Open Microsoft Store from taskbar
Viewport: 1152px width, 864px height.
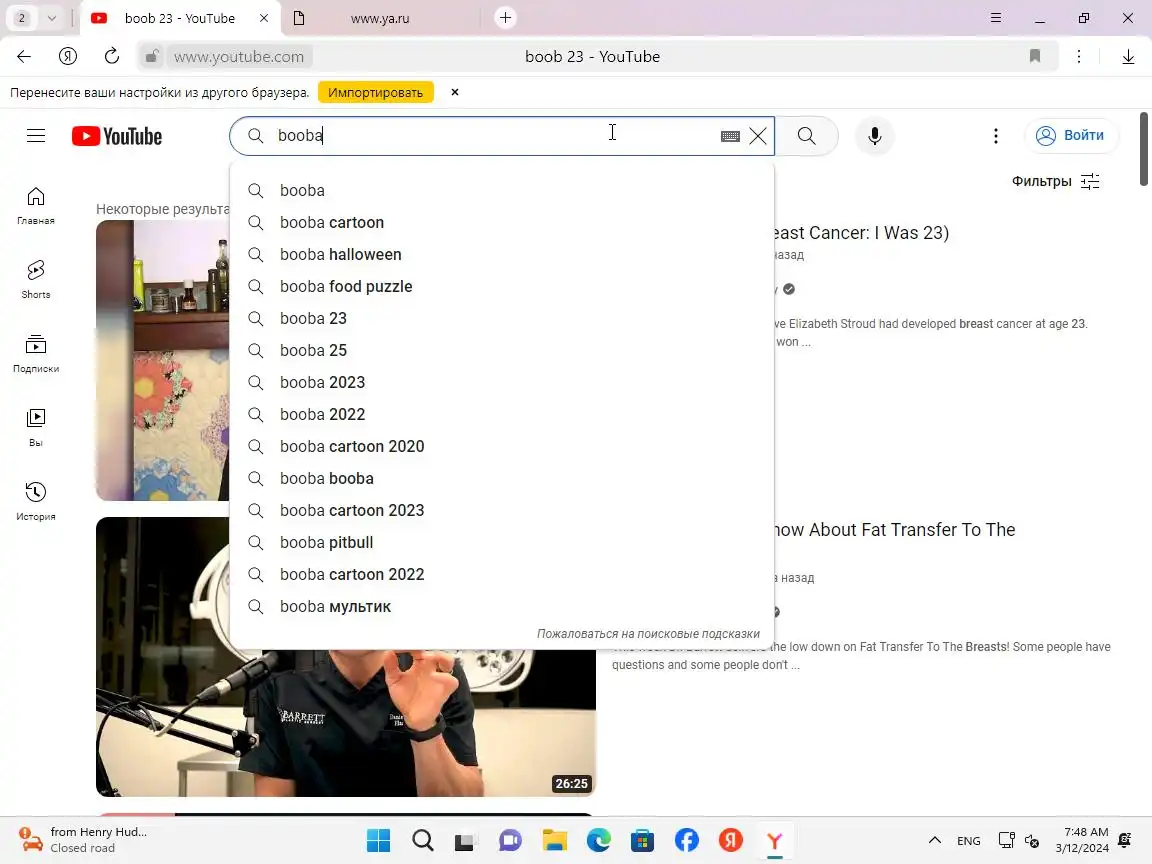click(x=642, y=840)
